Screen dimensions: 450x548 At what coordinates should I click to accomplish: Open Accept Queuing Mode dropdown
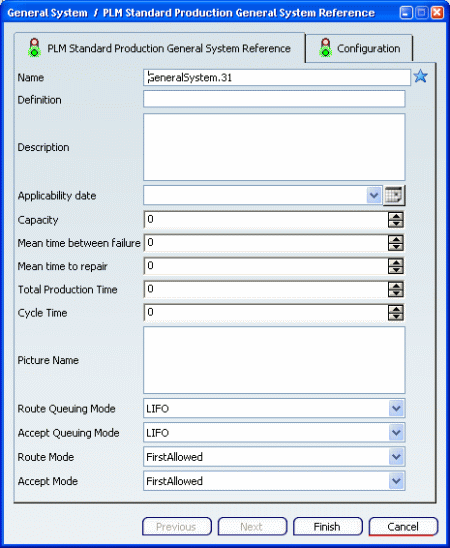pyautogui.click(x=396, y=432)
